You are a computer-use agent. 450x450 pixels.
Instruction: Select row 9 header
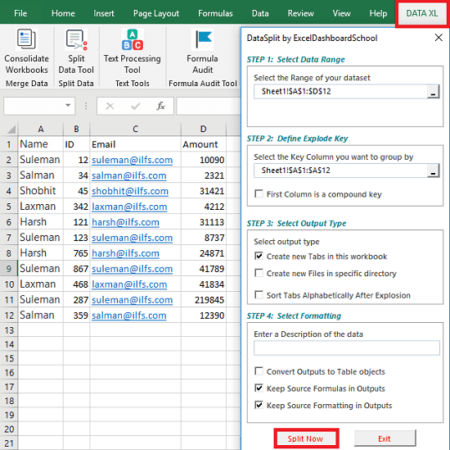pyautogui.click(x=9, y=269)
